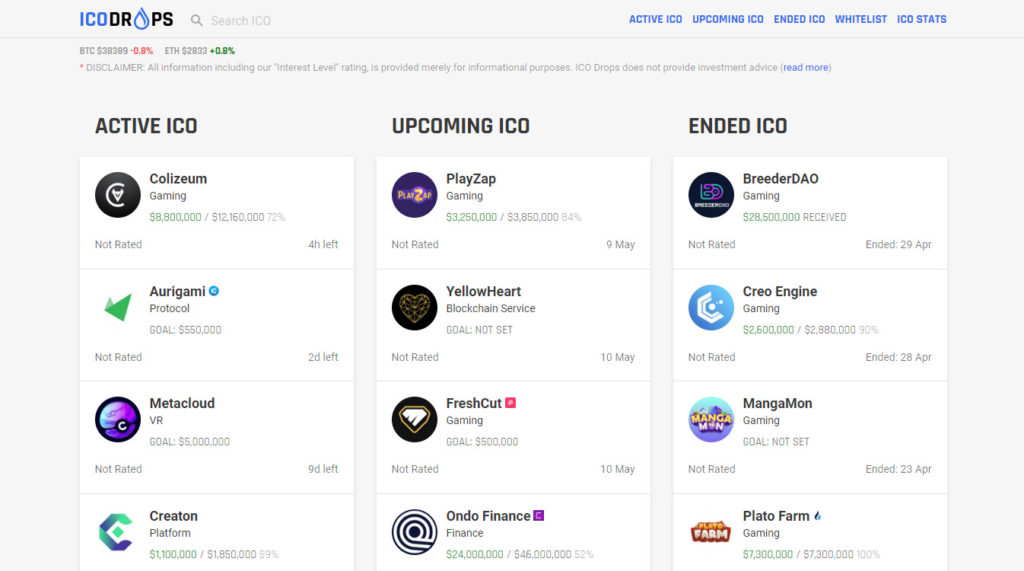
Task: Open the Colizeum project logo
Action: (x=118, y=195)
